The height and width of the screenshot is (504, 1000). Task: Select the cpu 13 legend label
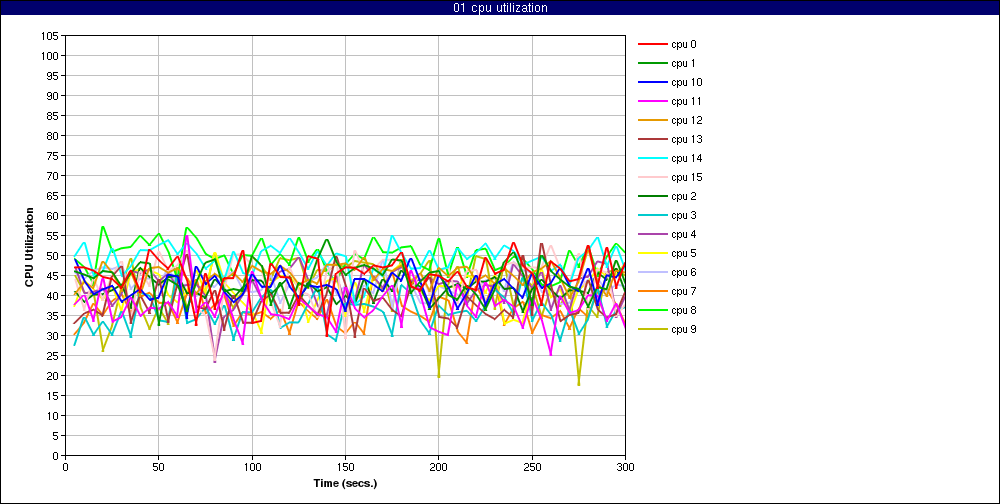click(x=686, y=139)
